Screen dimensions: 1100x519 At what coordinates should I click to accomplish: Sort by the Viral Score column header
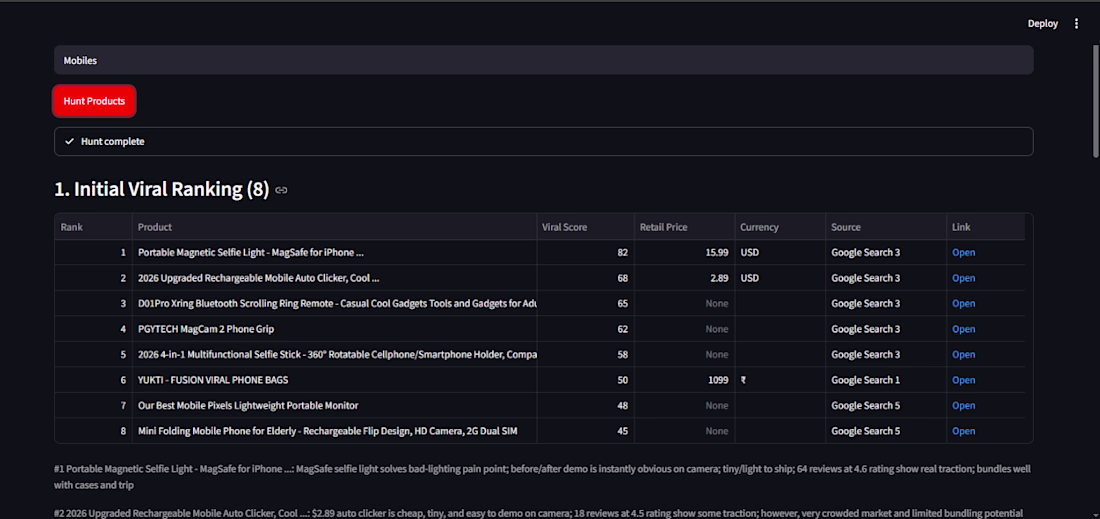[x=586, y=227]
